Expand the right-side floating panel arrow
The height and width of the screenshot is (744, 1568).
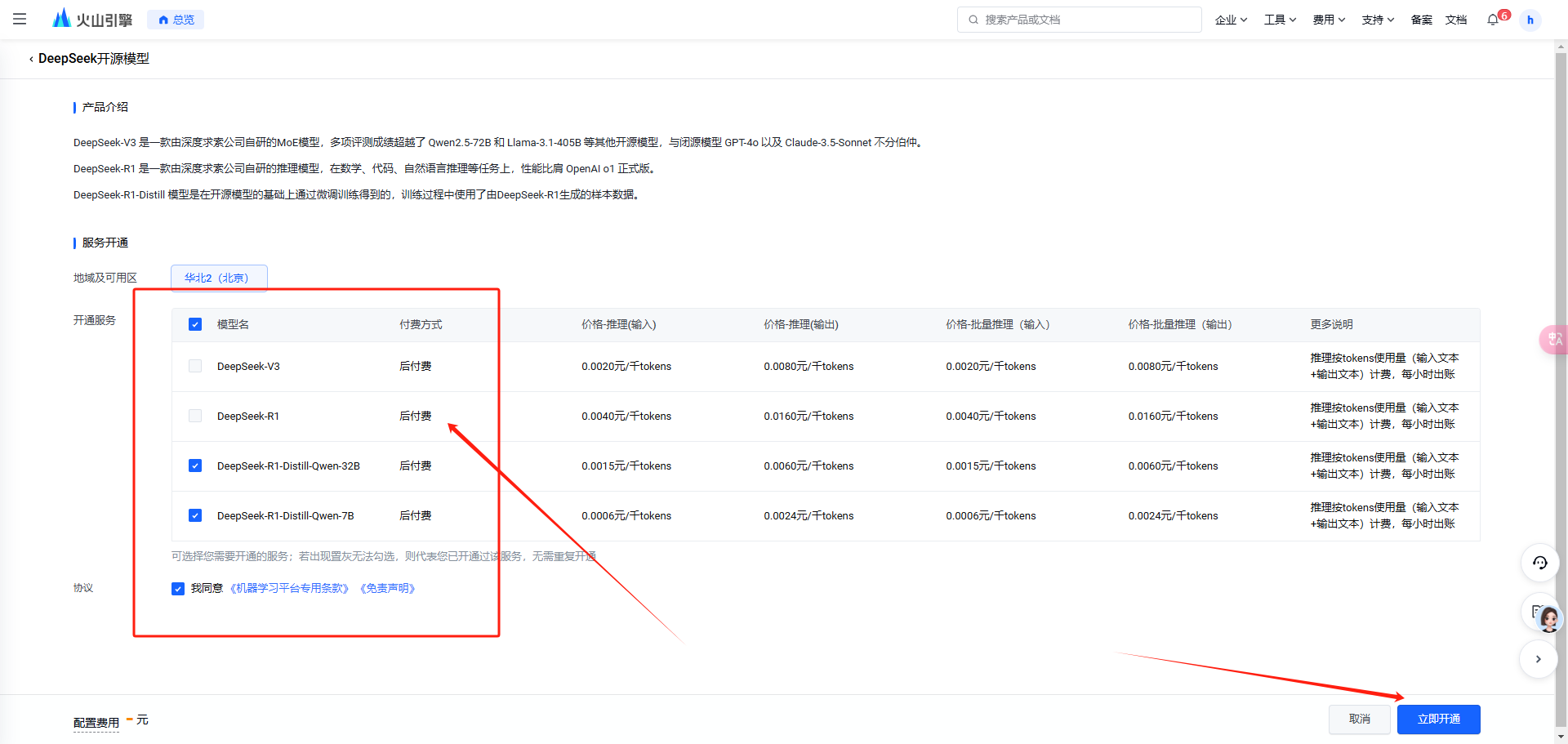point(1539,659)
